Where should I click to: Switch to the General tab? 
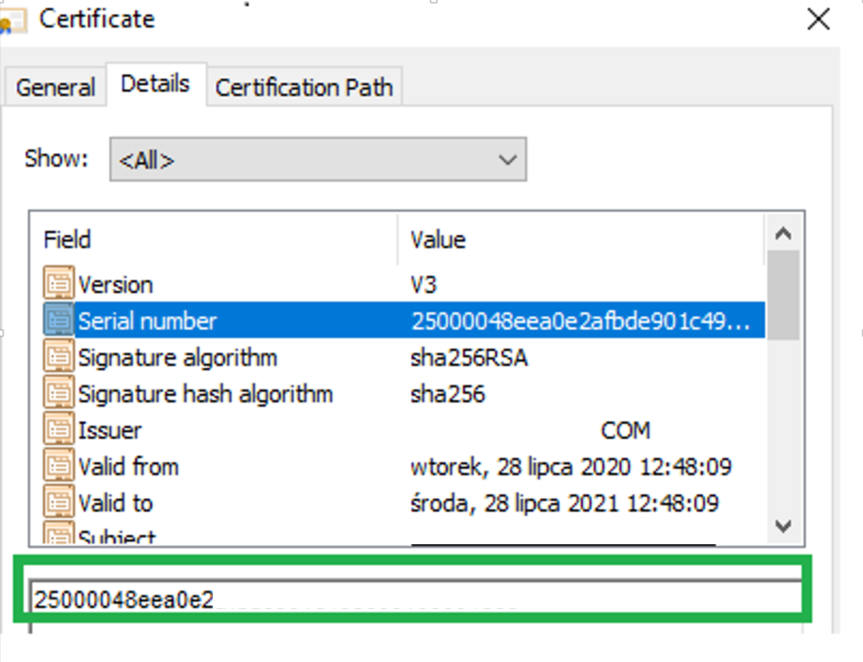pyautogui.click(x=56, y=88)
